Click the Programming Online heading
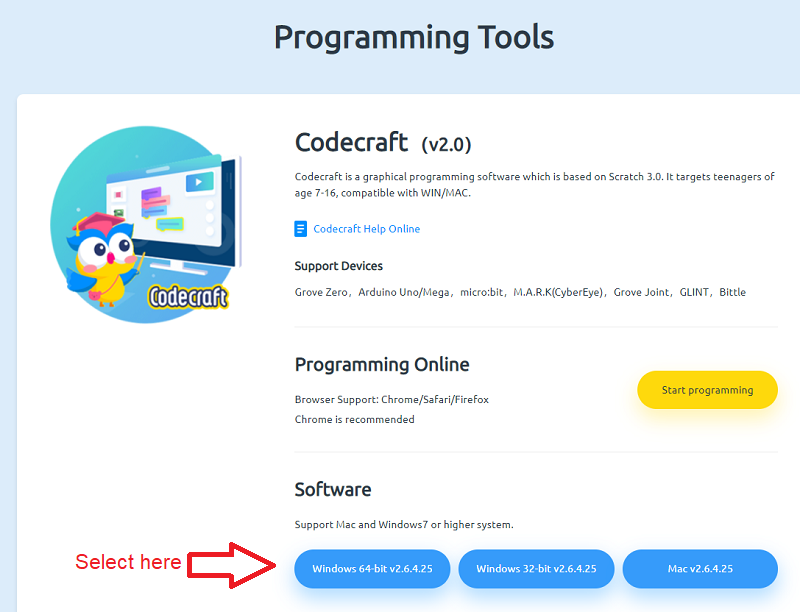The image size is (800, 612). 382,365
